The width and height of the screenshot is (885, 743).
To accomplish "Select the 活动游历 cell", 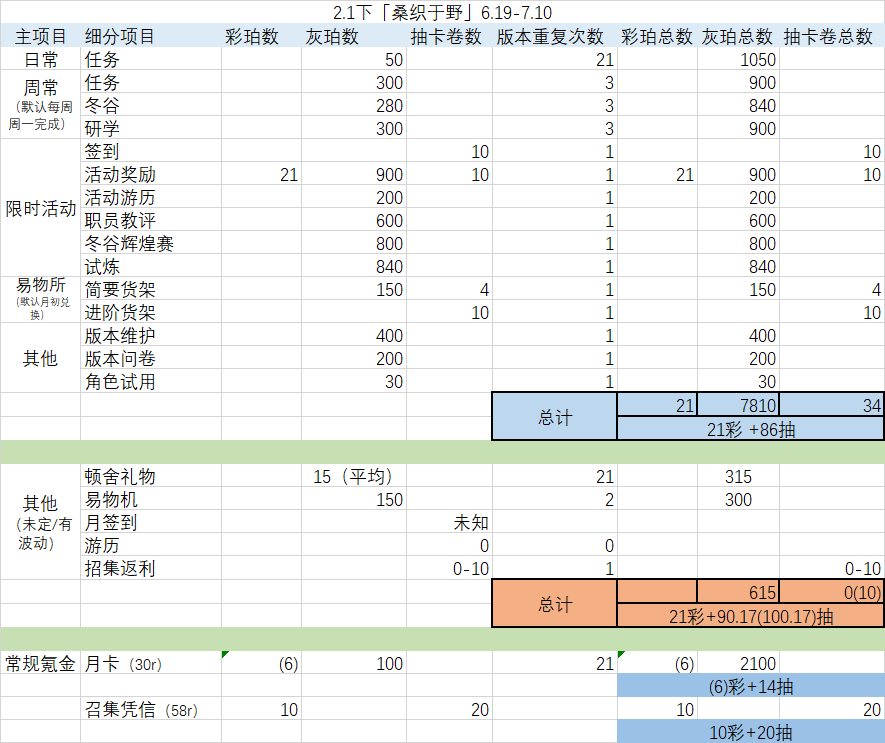I will coord(151,197).
